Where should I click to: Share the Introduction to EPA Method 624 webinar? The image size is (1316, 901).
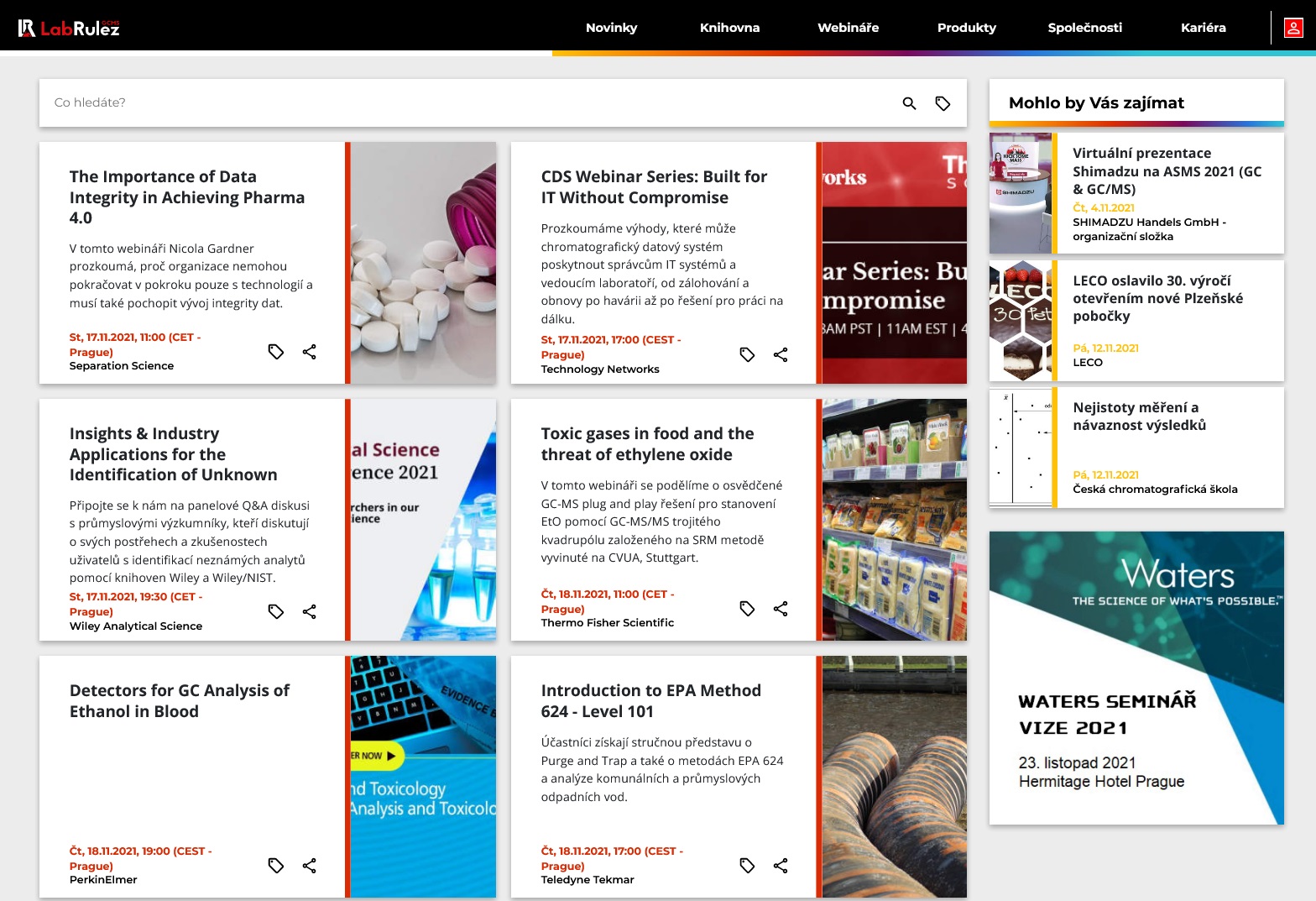pos(781,865)
